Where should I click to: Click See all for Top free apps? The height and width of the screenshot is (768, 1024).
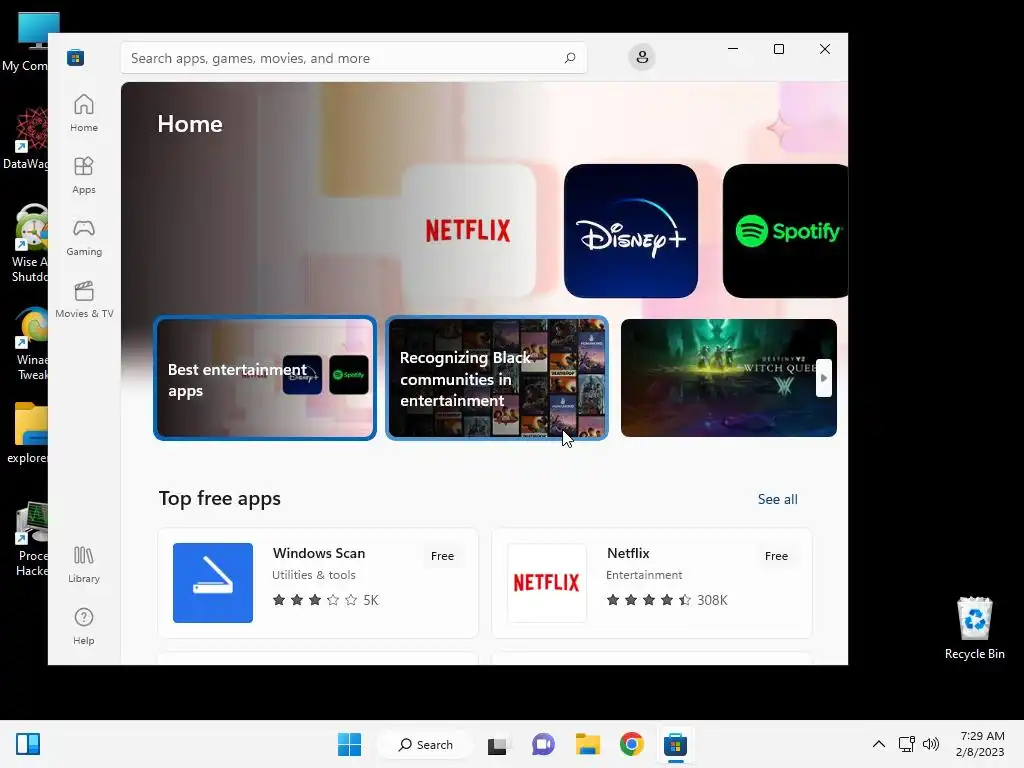777,499
